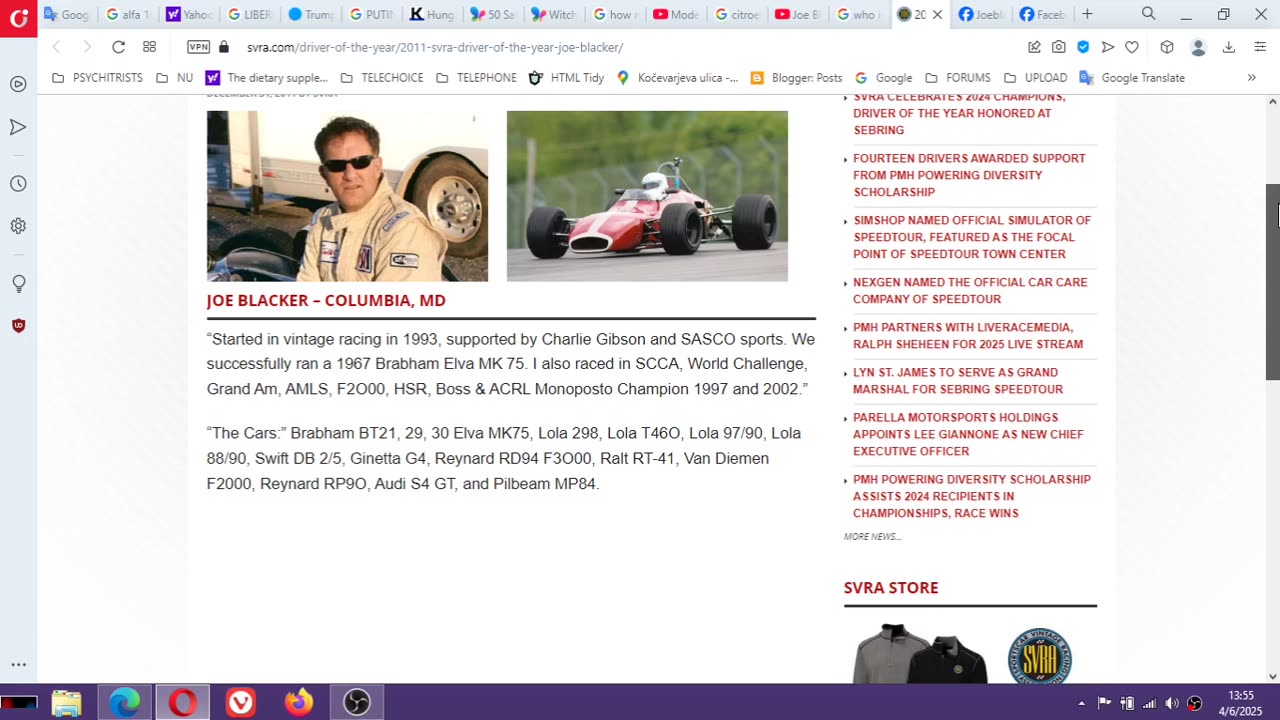
Task: Click scrollbar down arrow on page
Action: pos(1273,675)
